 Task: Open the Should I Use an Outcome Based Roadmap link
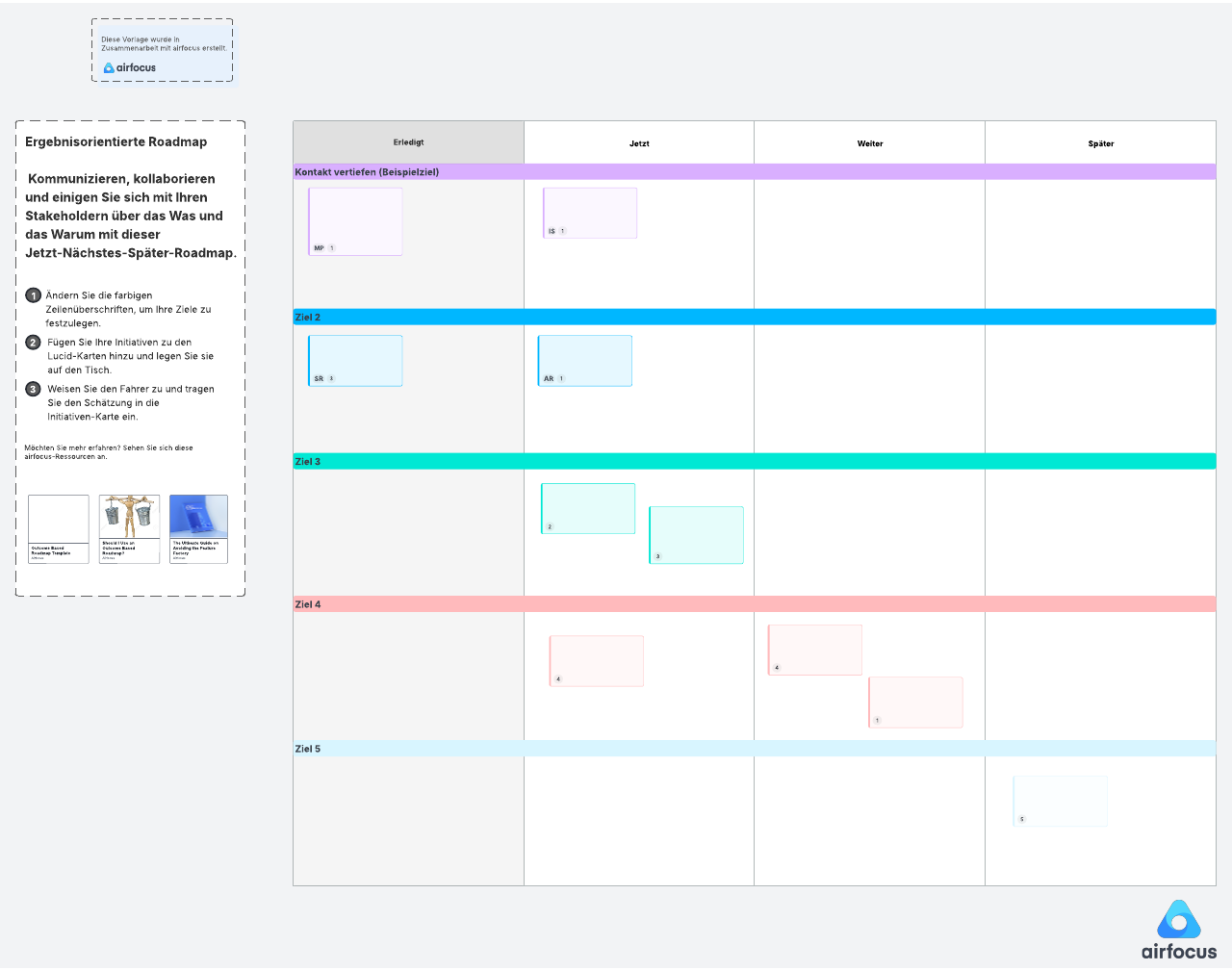(128, 527)
